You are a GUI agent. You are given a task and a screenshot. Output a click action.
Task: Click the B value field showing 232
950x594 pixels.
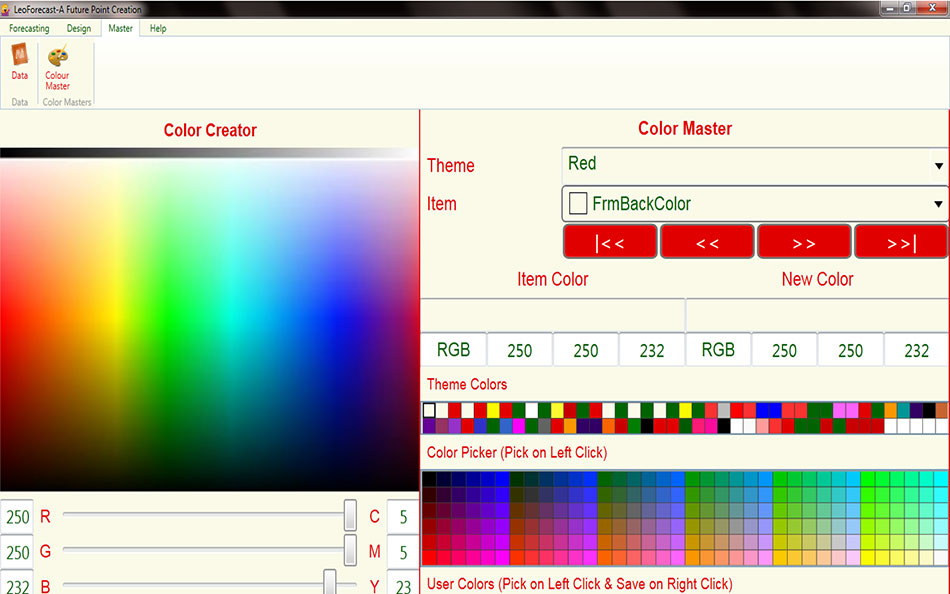tap(18, 584)
